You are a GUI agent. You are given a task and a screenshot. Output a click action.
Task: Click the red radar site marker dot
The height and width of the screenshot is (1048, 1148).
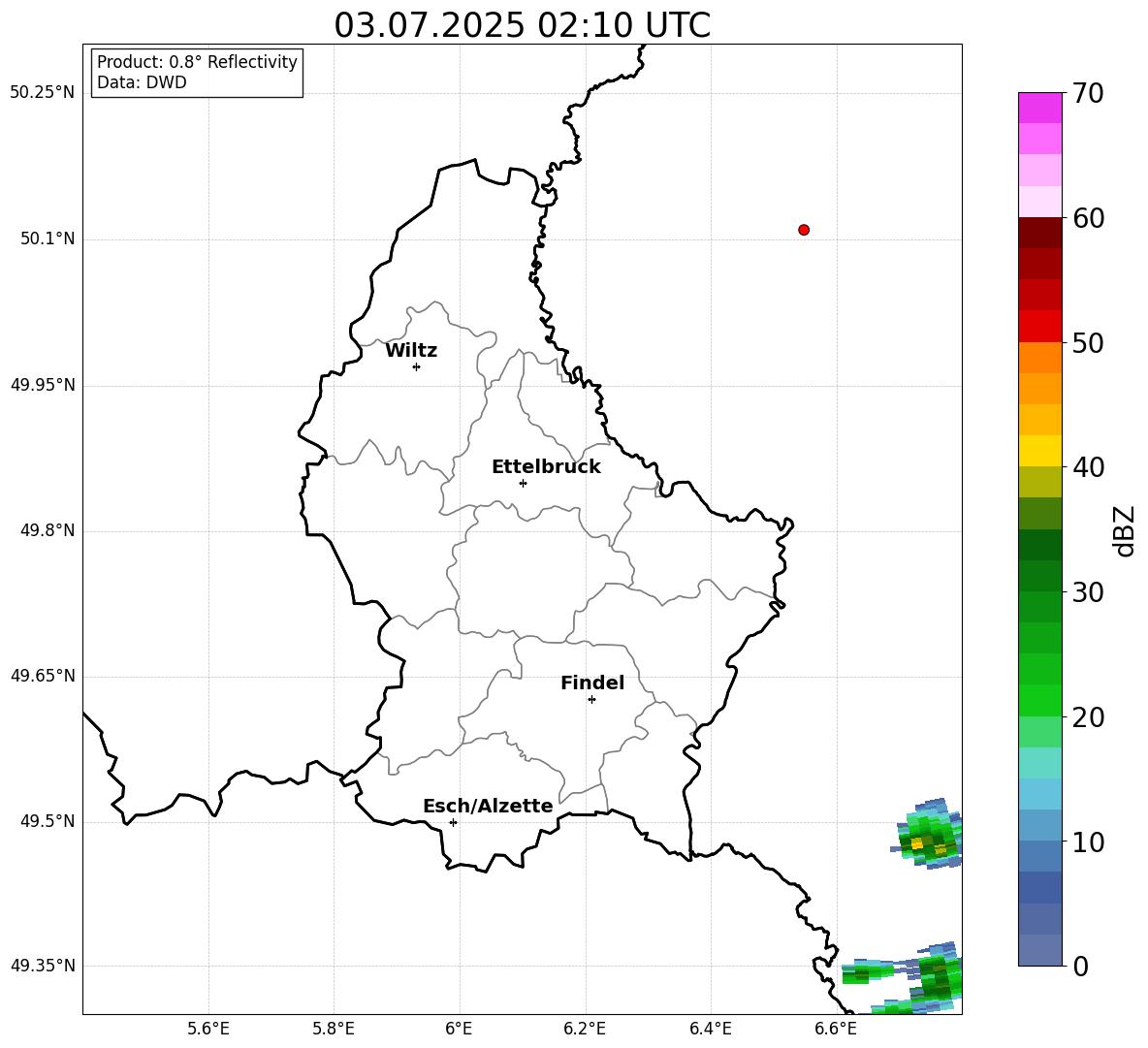[x=804, y=230]
